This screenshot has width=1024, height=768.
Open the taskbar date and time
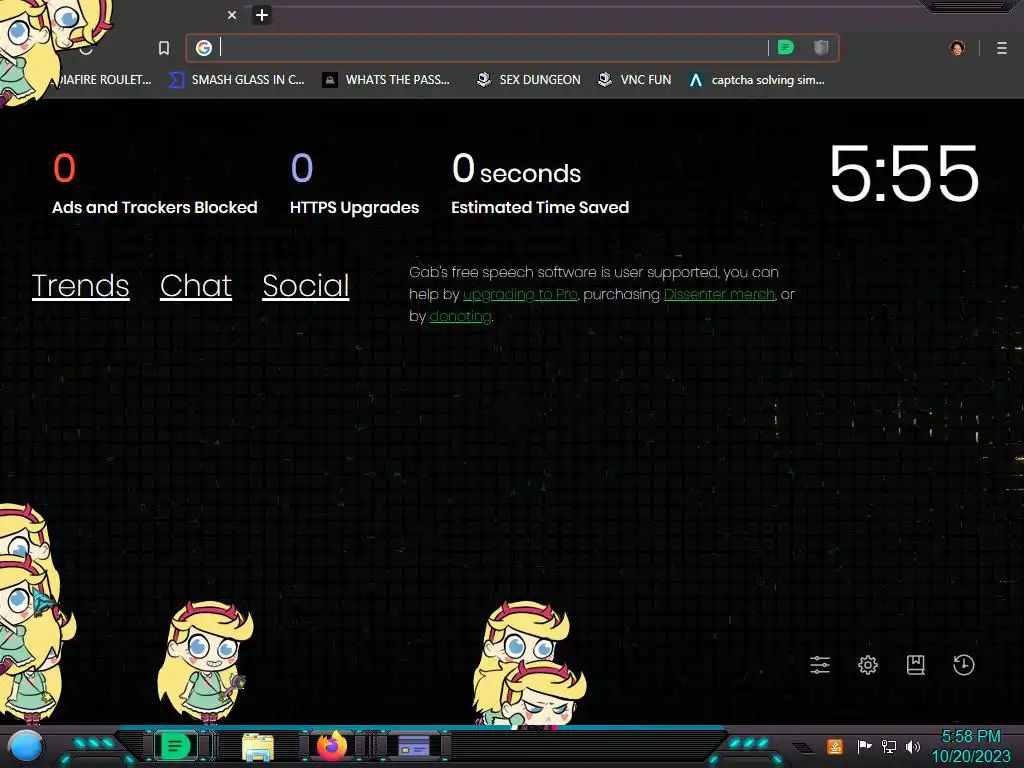click(970, 746)
